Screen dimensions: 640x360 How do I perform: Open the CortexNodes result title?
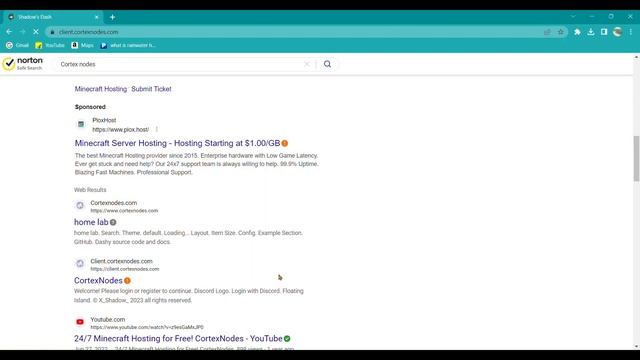click(98, 280)
